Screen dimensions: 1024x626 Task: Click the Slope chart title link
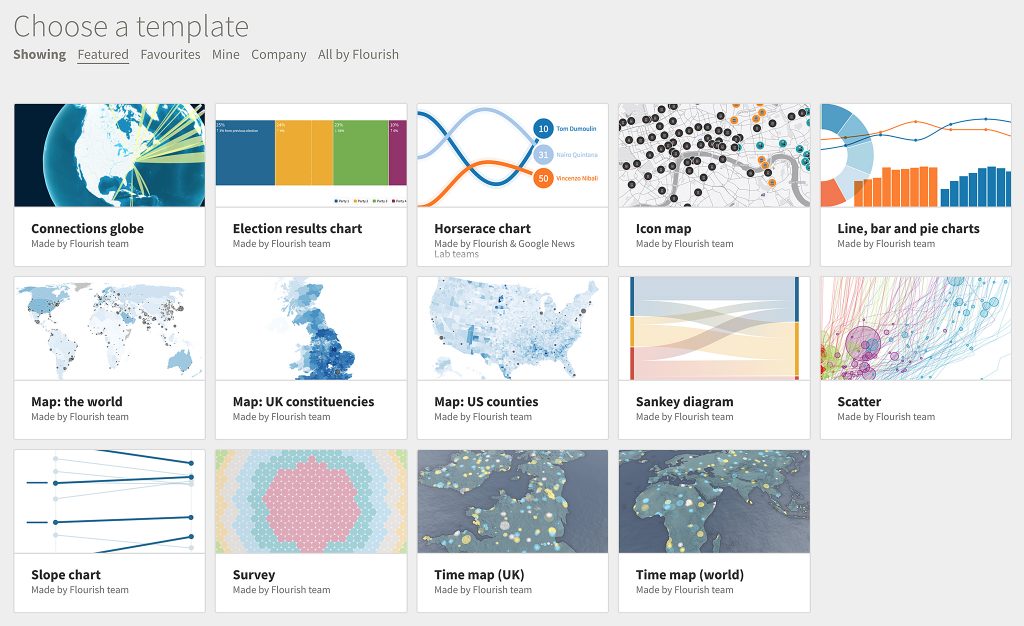(x=66, y=575)
